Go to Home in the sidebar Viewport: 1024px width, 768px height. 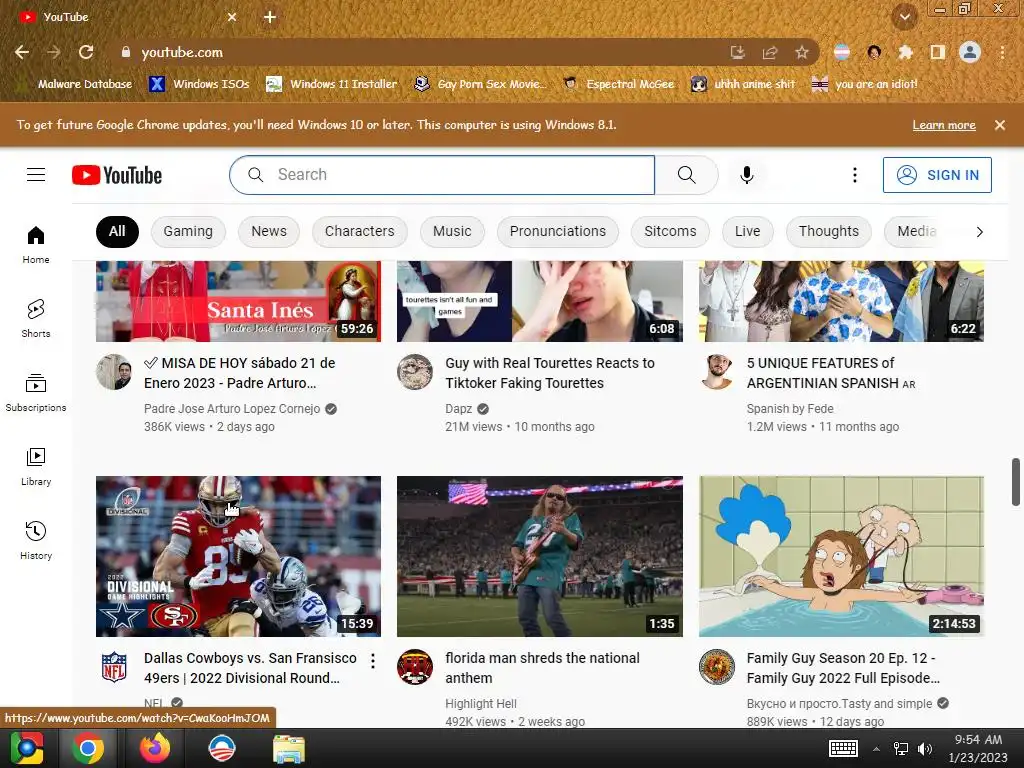tap(36, 245)
